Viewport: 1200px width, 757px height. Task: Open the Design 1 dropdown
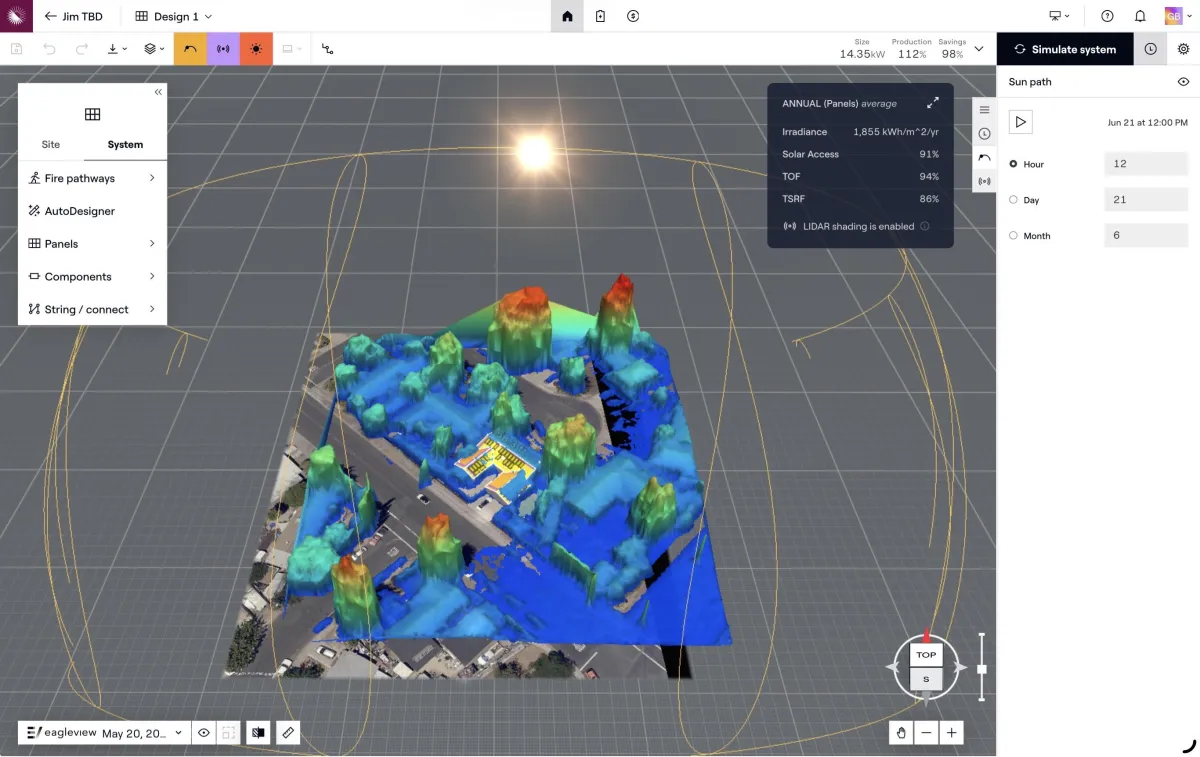[x=174, y=16]
